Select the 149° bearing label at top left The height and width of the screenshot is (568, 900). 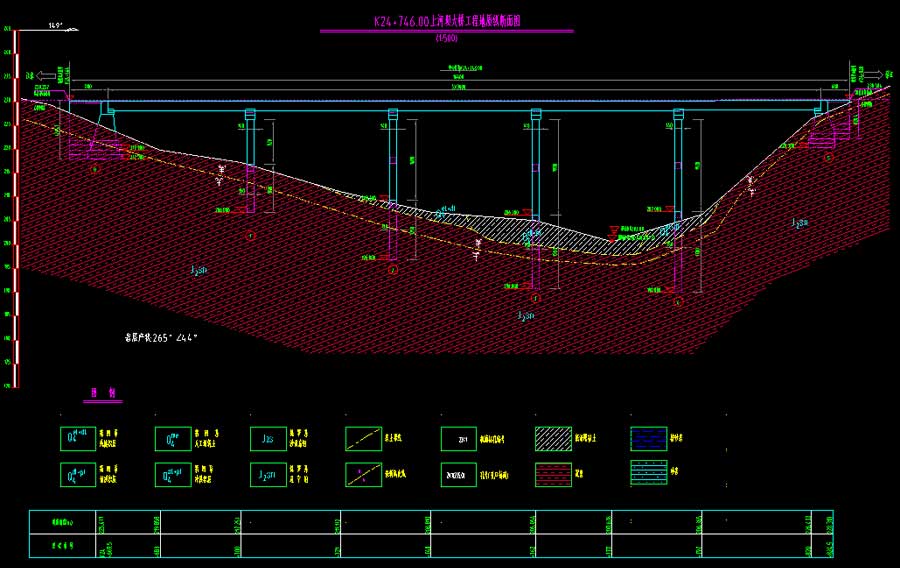click(56, 25)
